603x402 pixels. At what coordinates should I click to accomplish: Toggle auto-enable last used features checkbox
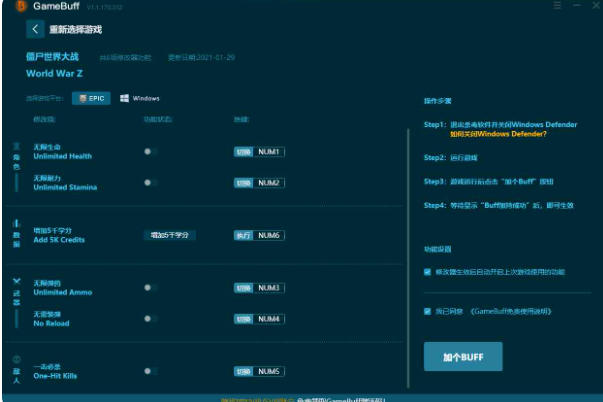coord(427,272)
